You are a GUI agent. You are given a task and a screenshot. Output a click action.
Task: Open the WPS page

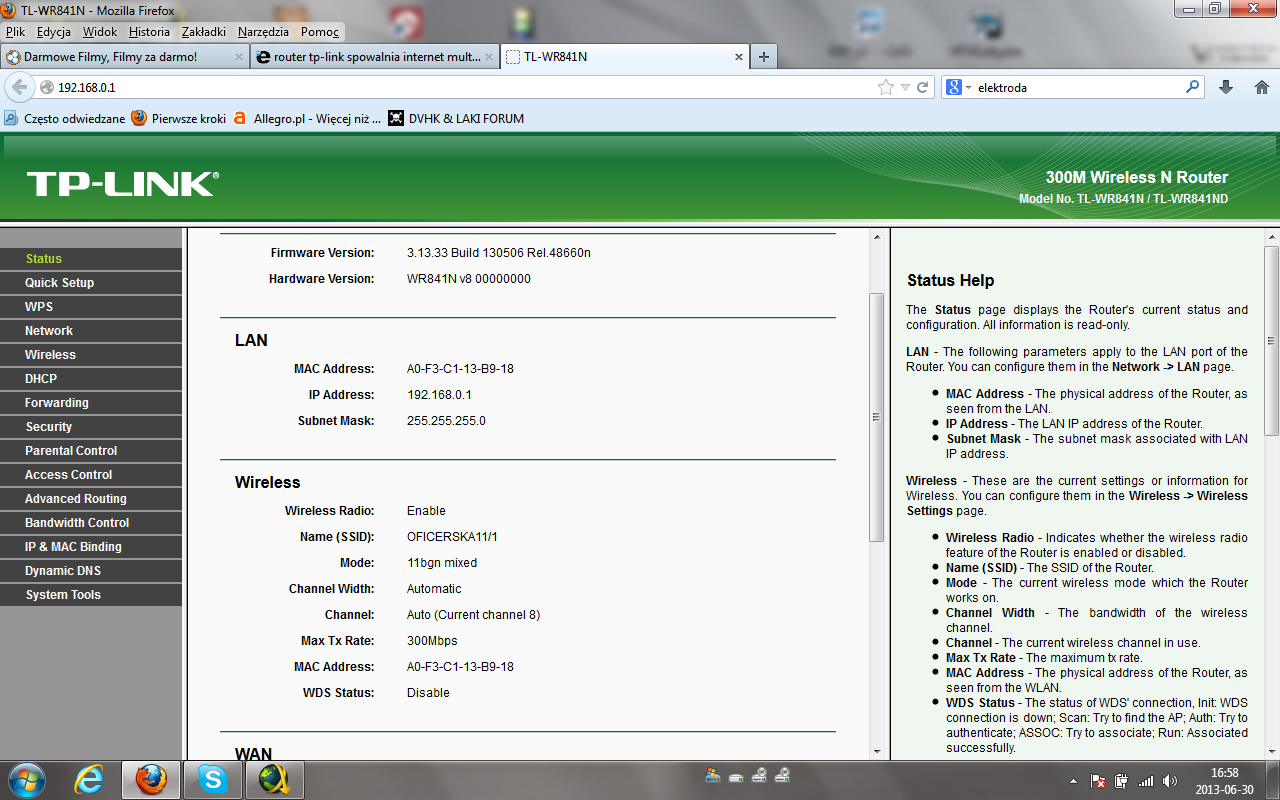point(91,307)
